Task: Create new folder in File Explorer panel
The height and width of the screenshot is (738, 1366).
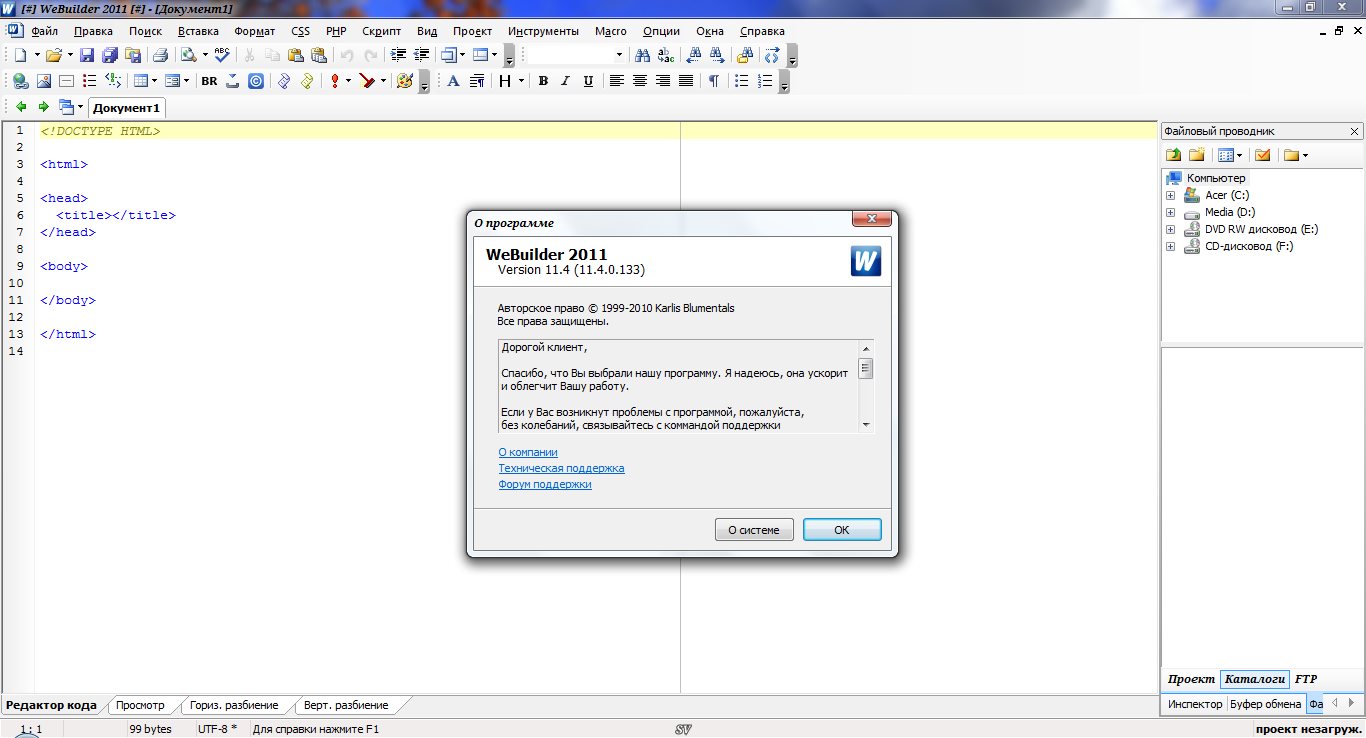Action: click(1196, 155)
